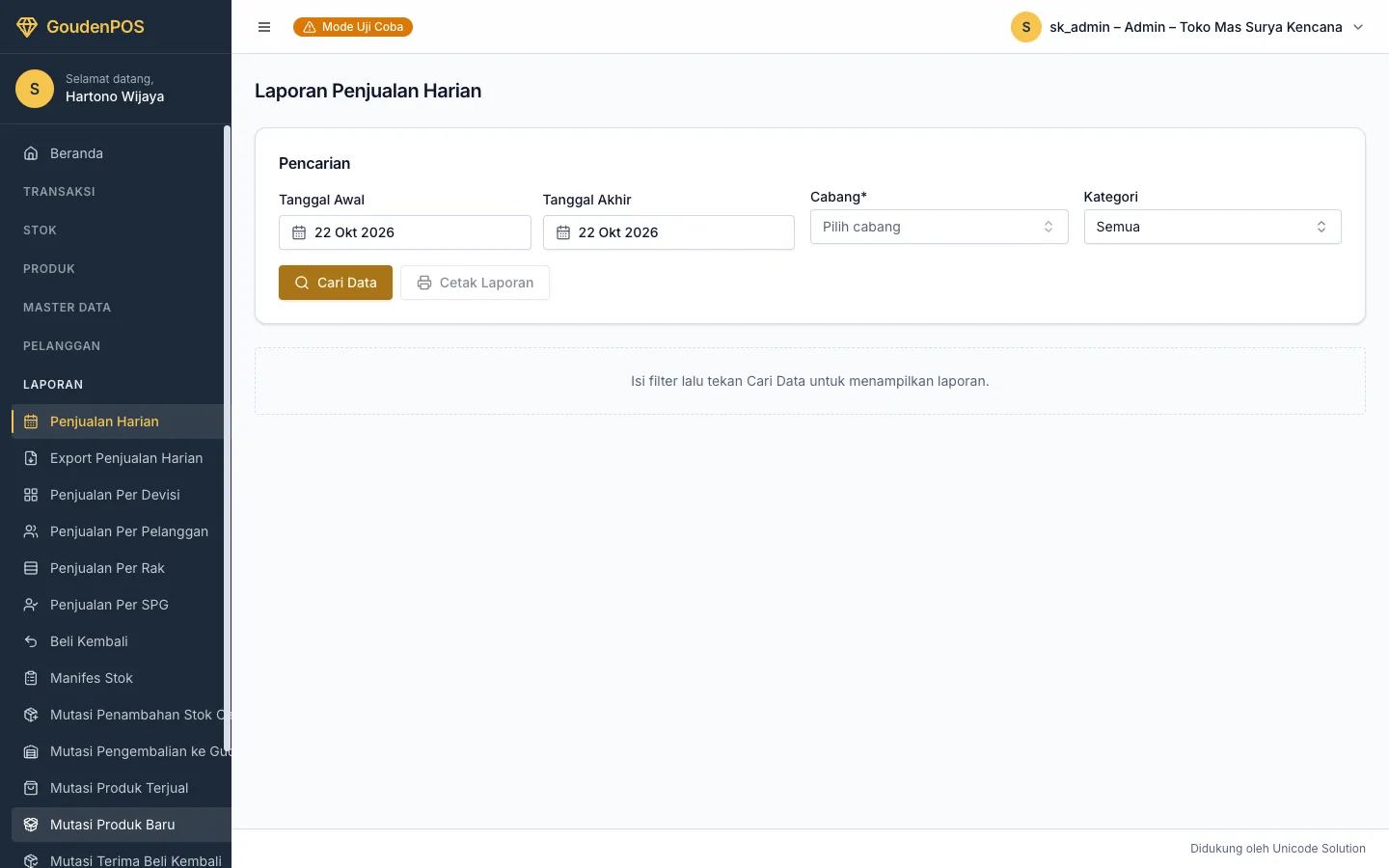Click the sidebar vertical scrollbar

(x=227, y=439)
